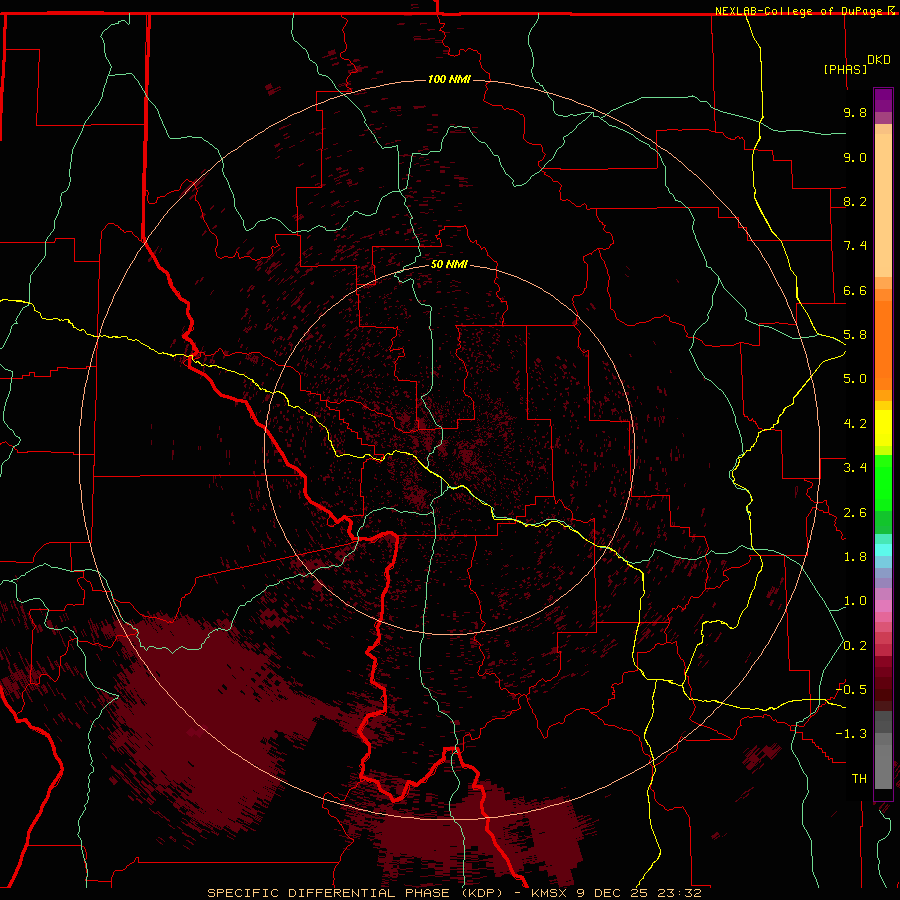
Task: Click the -0.5 scale value
Action: [851, 690]
